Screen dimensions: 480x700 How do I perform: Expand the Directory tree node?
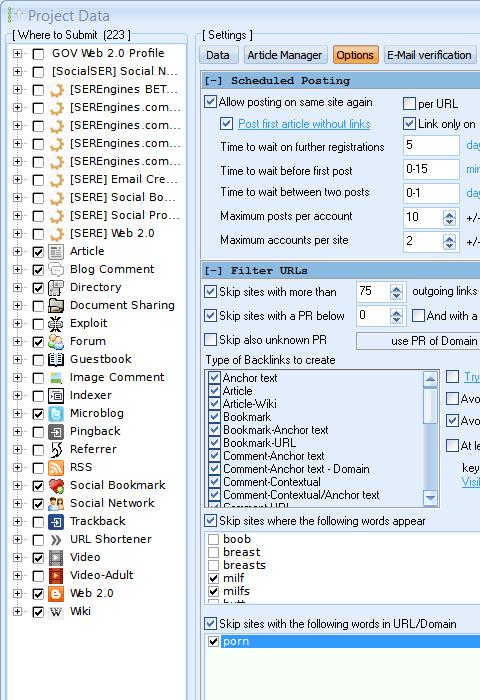(17, 288)
